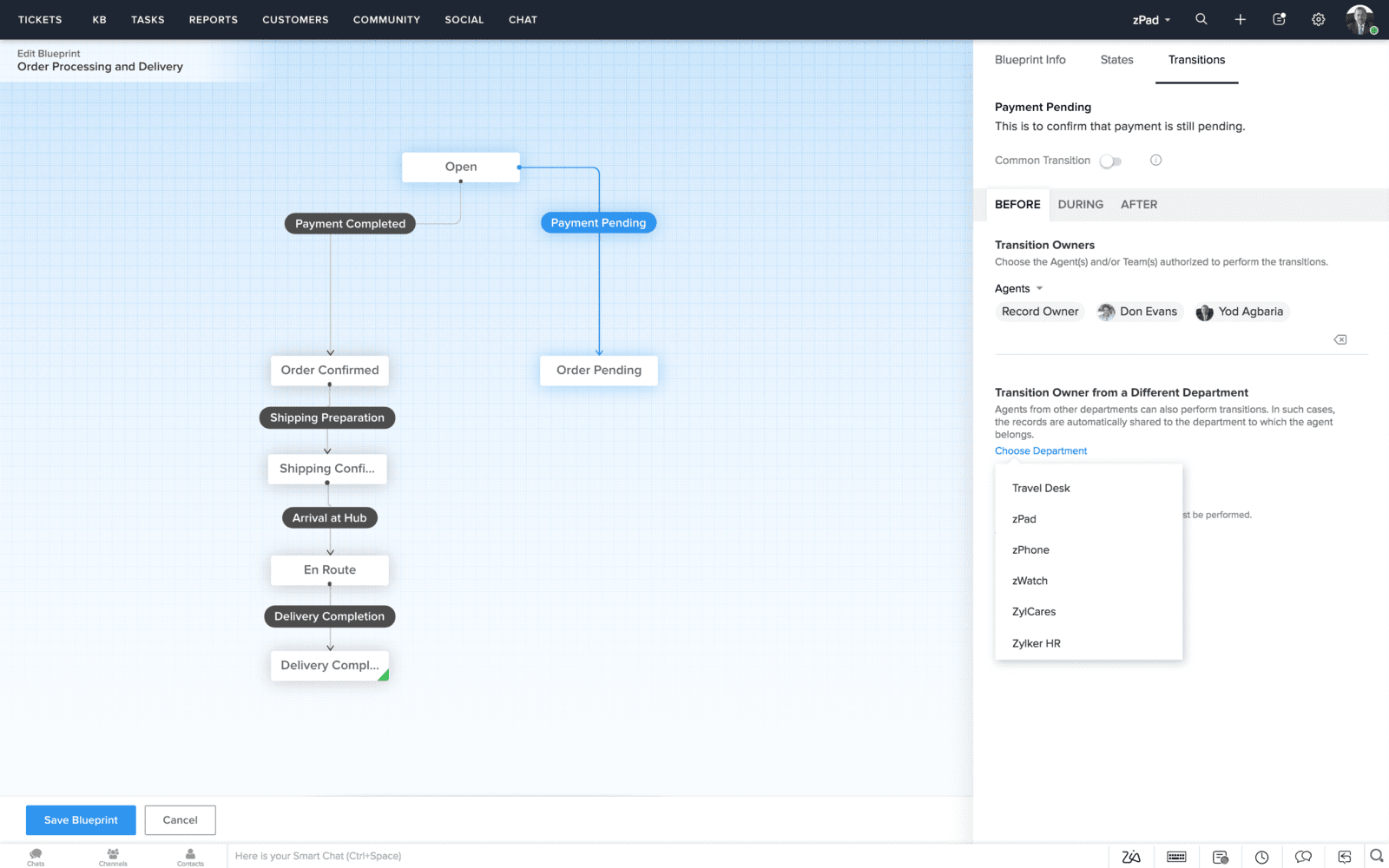This screenshot has width=1389, height=868.
Task: Select the Payment Completed transition
Action: [x=350, y=224]
